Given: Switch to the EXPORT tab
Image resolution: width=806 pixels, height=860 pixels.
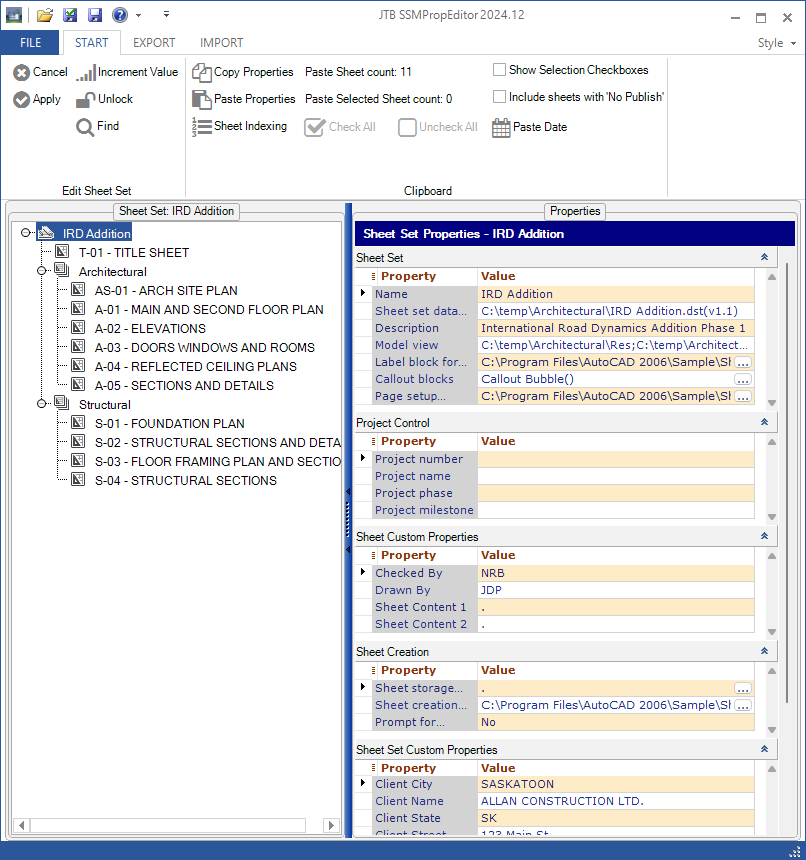Looking at the screenshot, I should (x=154, y=43).
